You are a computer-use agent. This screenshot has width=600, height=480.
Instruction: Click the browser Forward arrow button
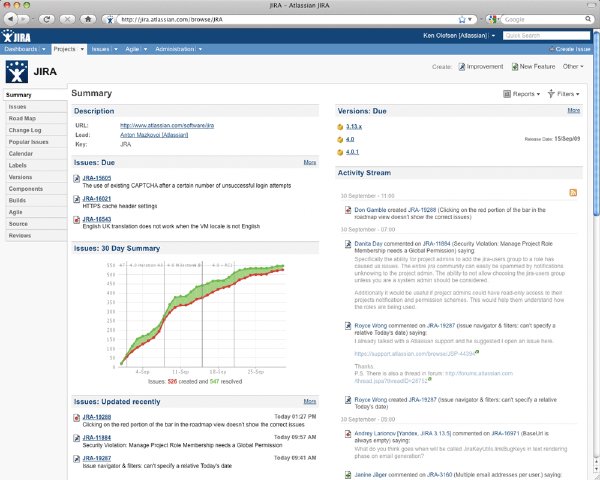coord(23,19)
